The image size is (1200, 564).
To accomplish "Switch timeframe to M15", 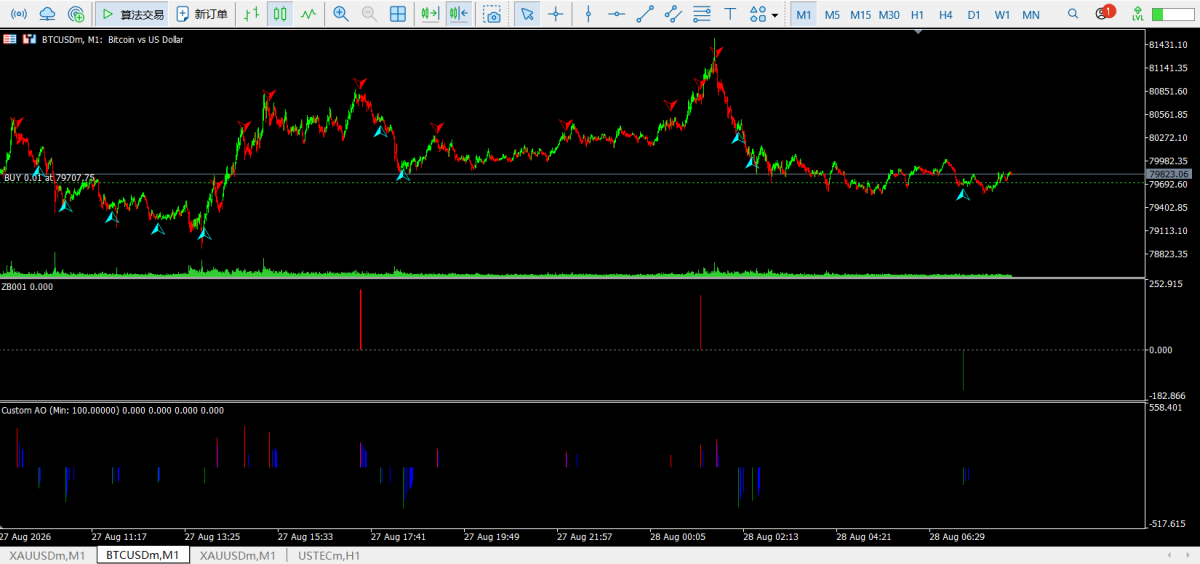I will (860, 14).
